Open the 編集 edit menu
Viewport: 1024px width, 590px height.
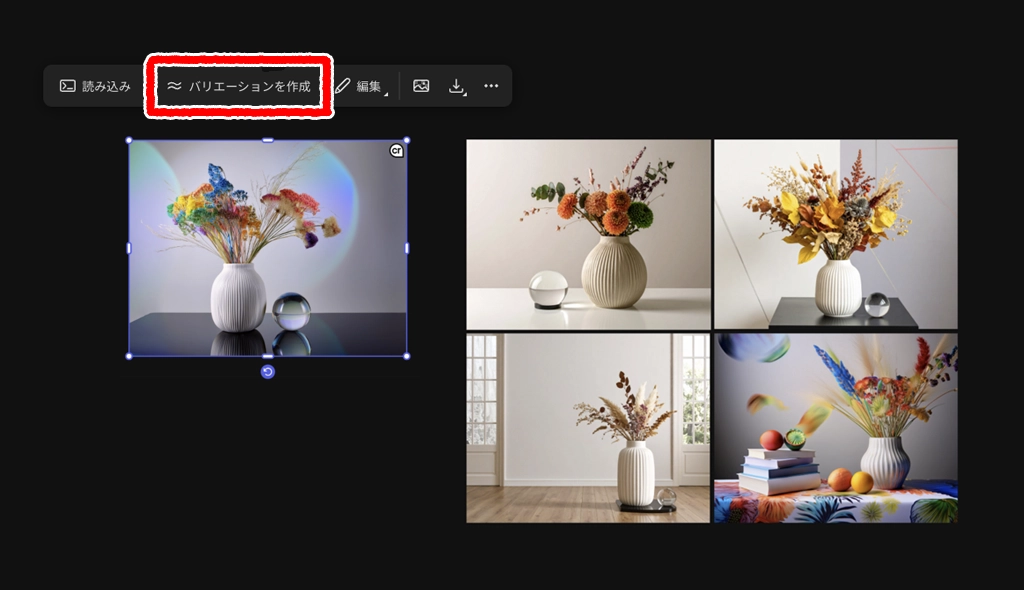(362, 86)
